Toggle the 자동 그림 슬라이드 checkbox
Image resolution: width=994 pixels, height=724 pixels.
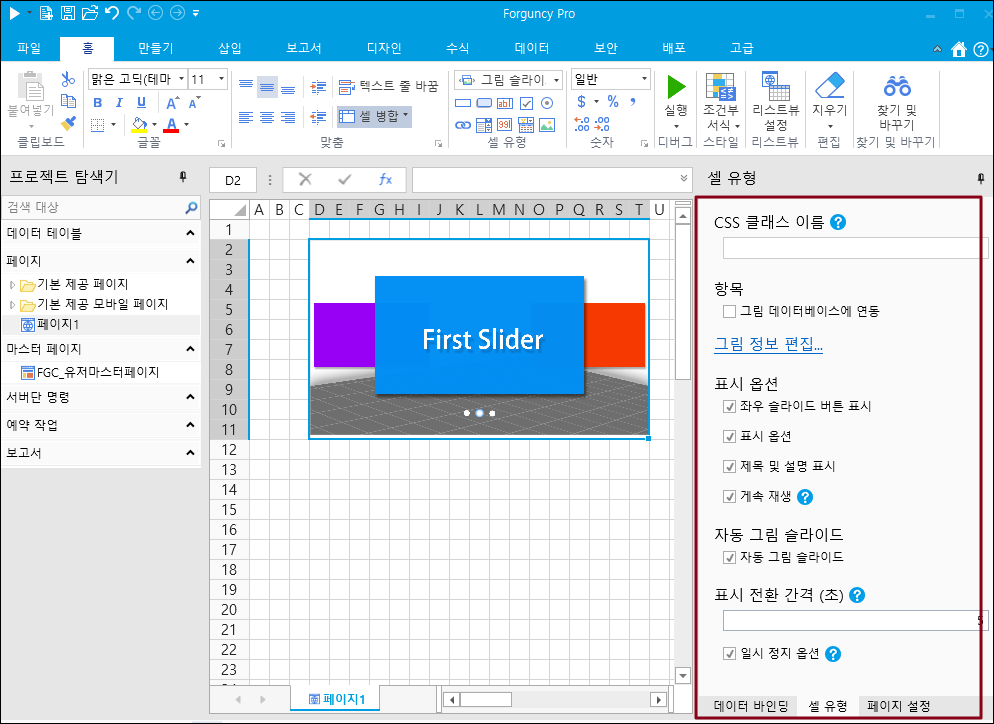(x=730, y=557)
